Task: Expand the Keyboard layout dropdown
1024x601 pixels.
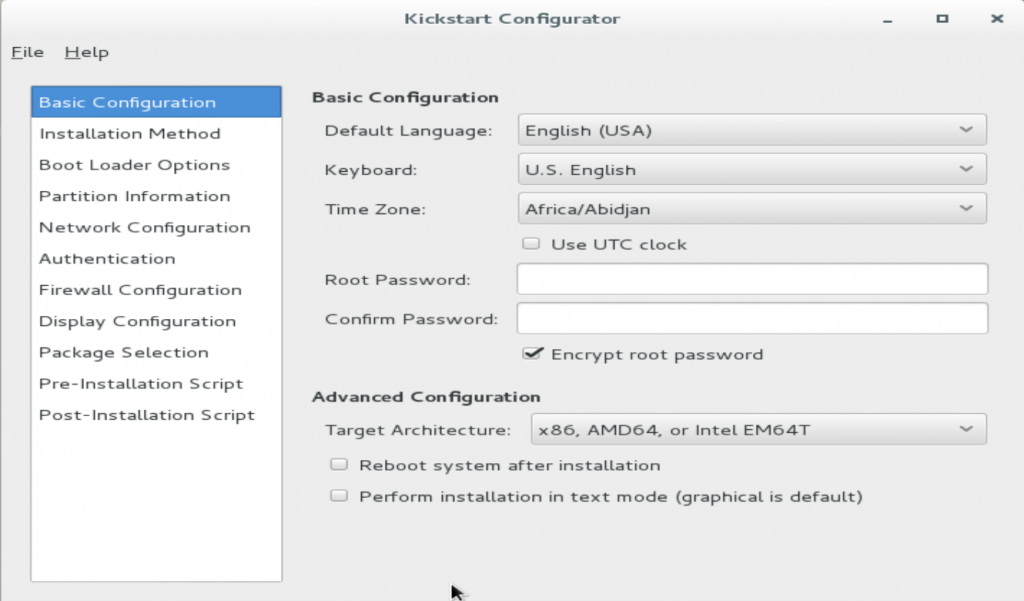Action: [x=752, y=169]
